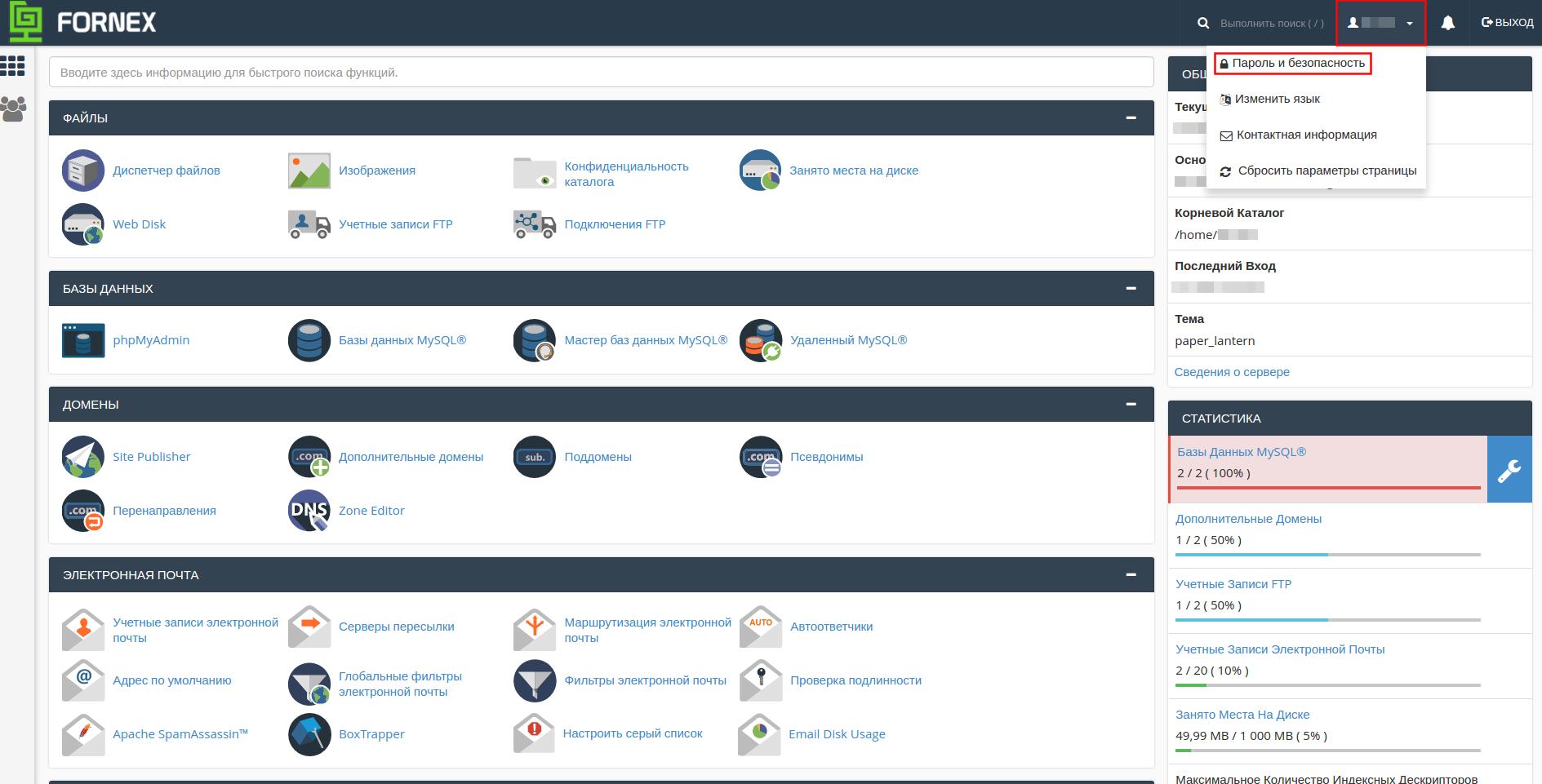Image resolution: width=1542 pixels, height=784 pixels.
Task: Open 'Занято Места На Диске' statistics link
Action: coord(1242,715)
